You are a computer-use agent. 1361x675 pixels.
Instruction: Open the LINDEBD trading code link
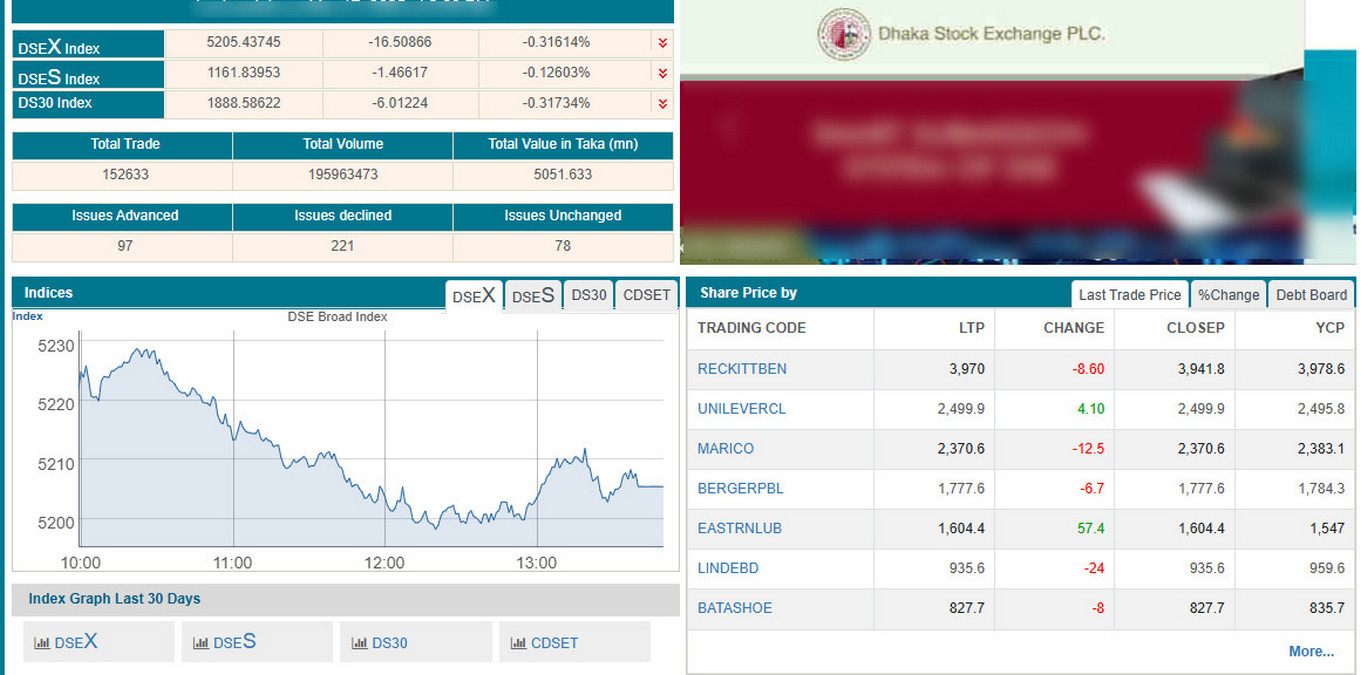pos(728,568)
